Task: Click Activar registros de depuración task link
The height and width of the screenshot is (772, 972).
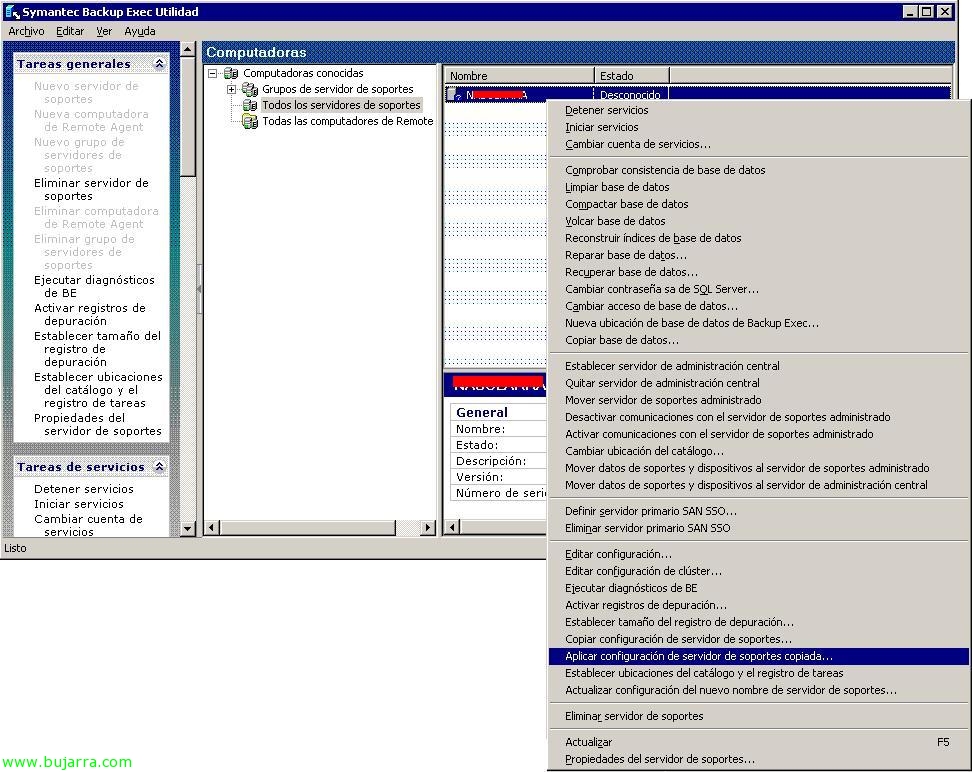Action: pos(90,314)
